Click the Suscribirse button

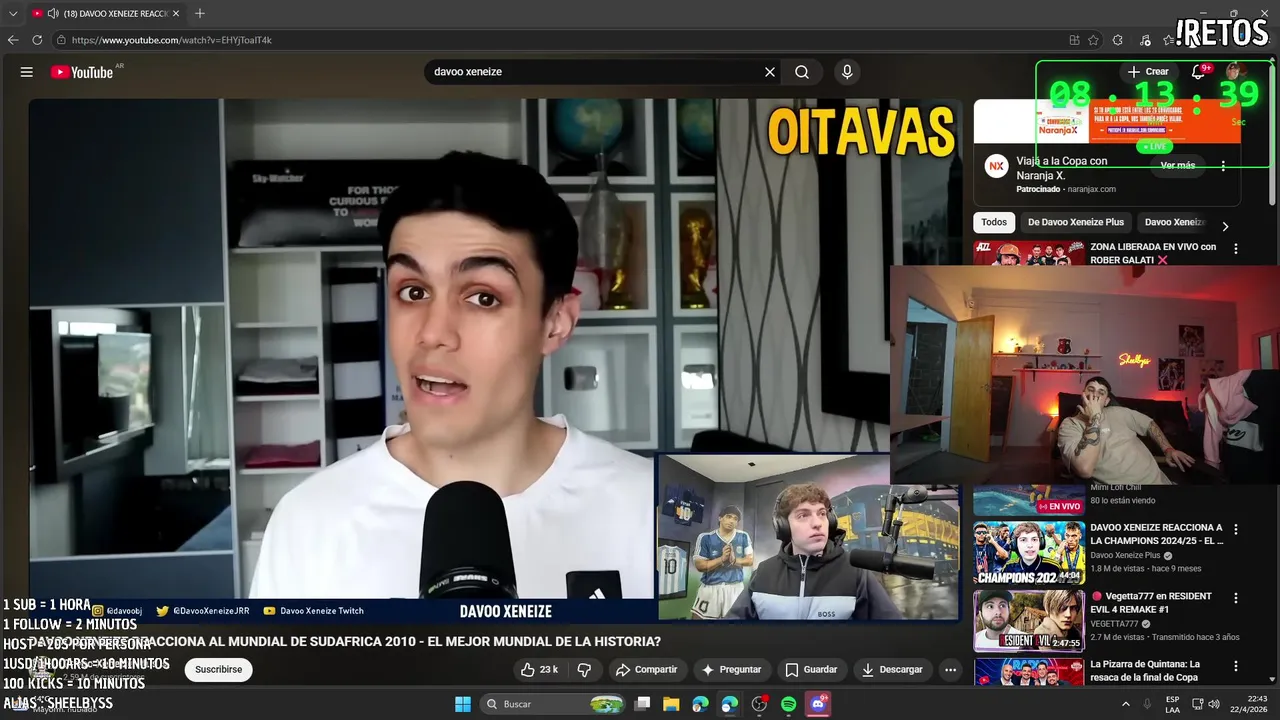218,669
